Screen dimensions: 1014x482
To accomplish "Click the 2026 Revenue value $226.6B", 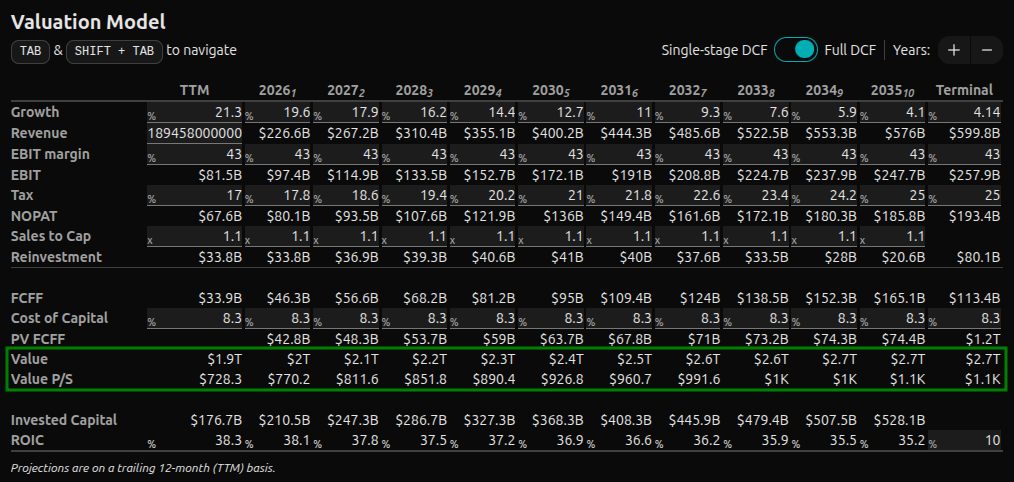I will coord(285,134).
